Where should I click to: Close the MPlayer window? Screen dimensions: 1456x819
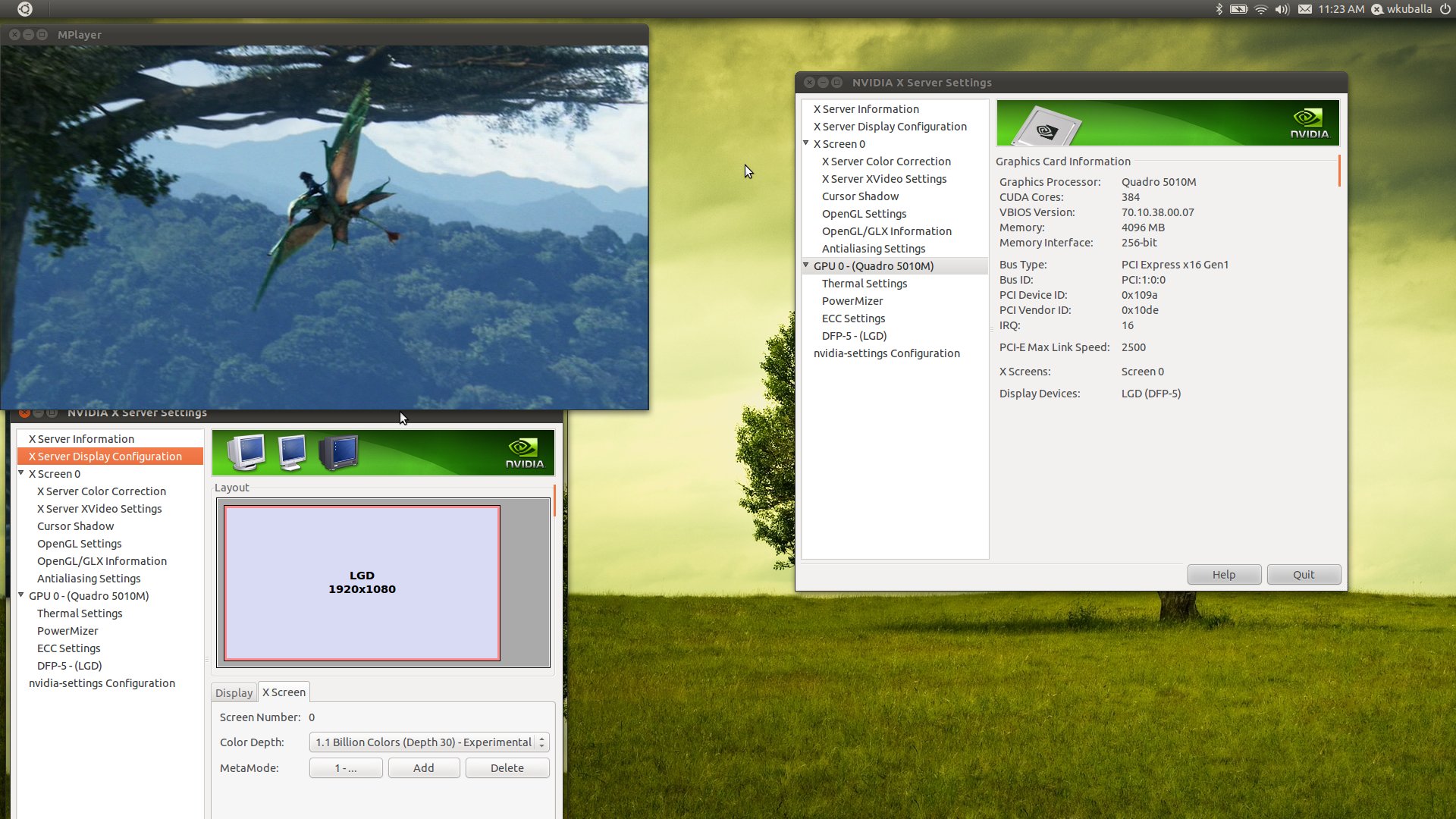[14, 34]
